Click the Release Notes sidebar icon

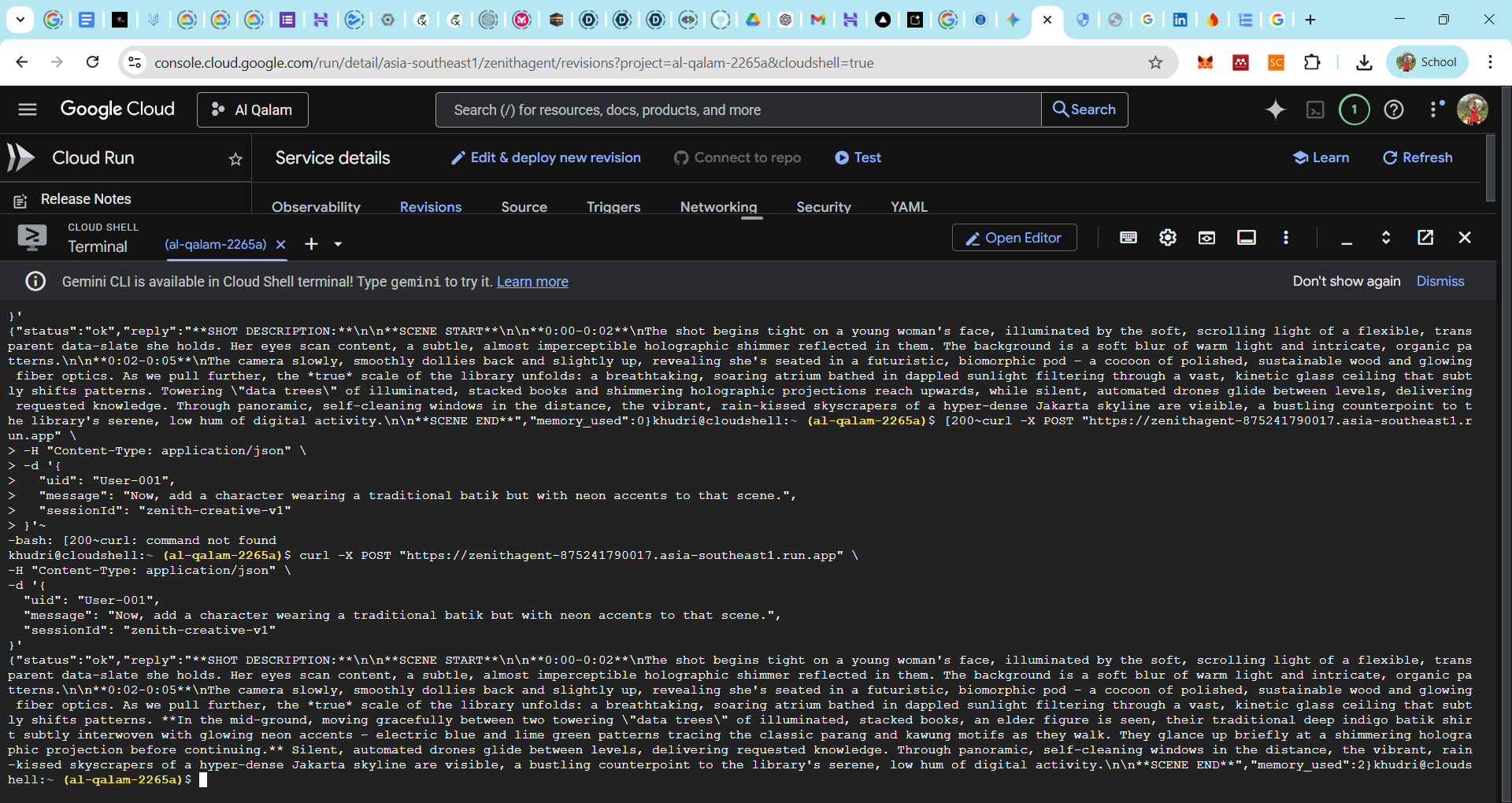20,201
